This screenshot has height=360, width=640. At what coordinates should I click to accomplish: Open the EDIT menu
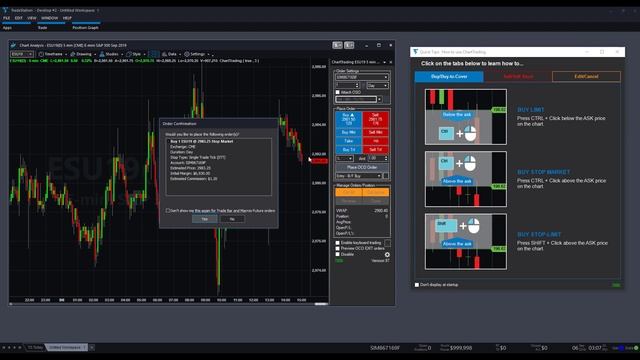19,18
